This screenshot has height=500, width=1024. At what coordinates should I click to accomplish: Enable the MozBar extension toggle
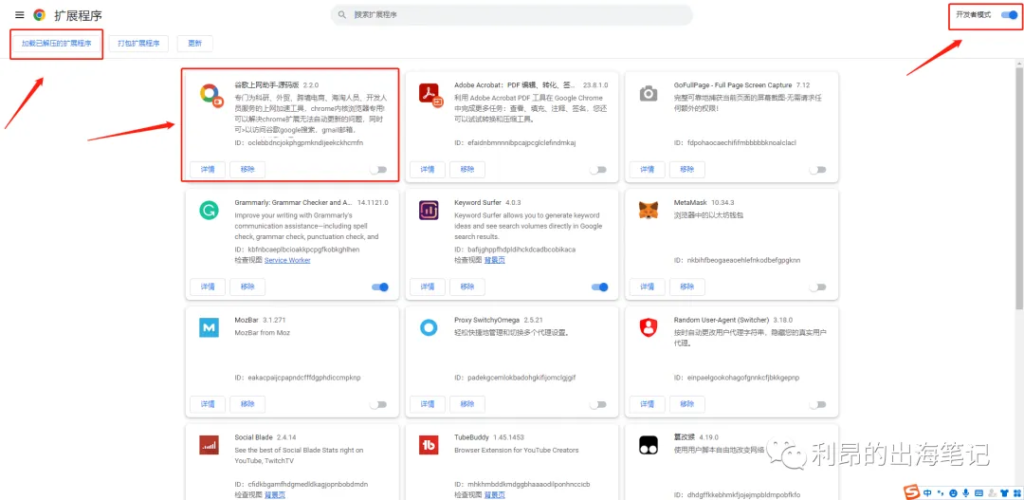(378, 404)
